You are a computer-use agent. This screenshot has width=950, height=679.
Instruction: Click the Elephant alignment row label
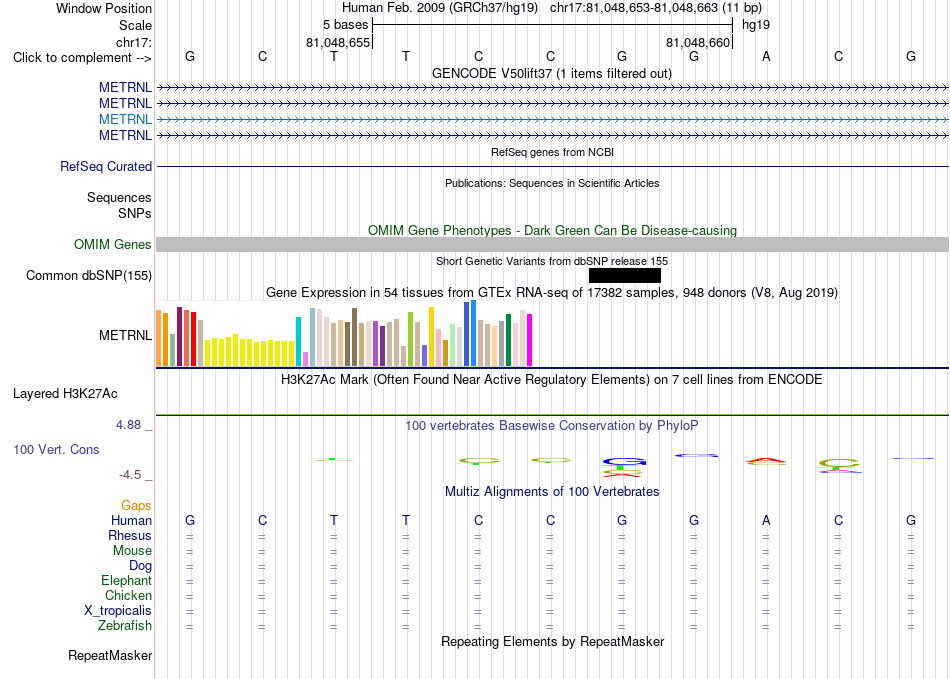tap(127, 580)
